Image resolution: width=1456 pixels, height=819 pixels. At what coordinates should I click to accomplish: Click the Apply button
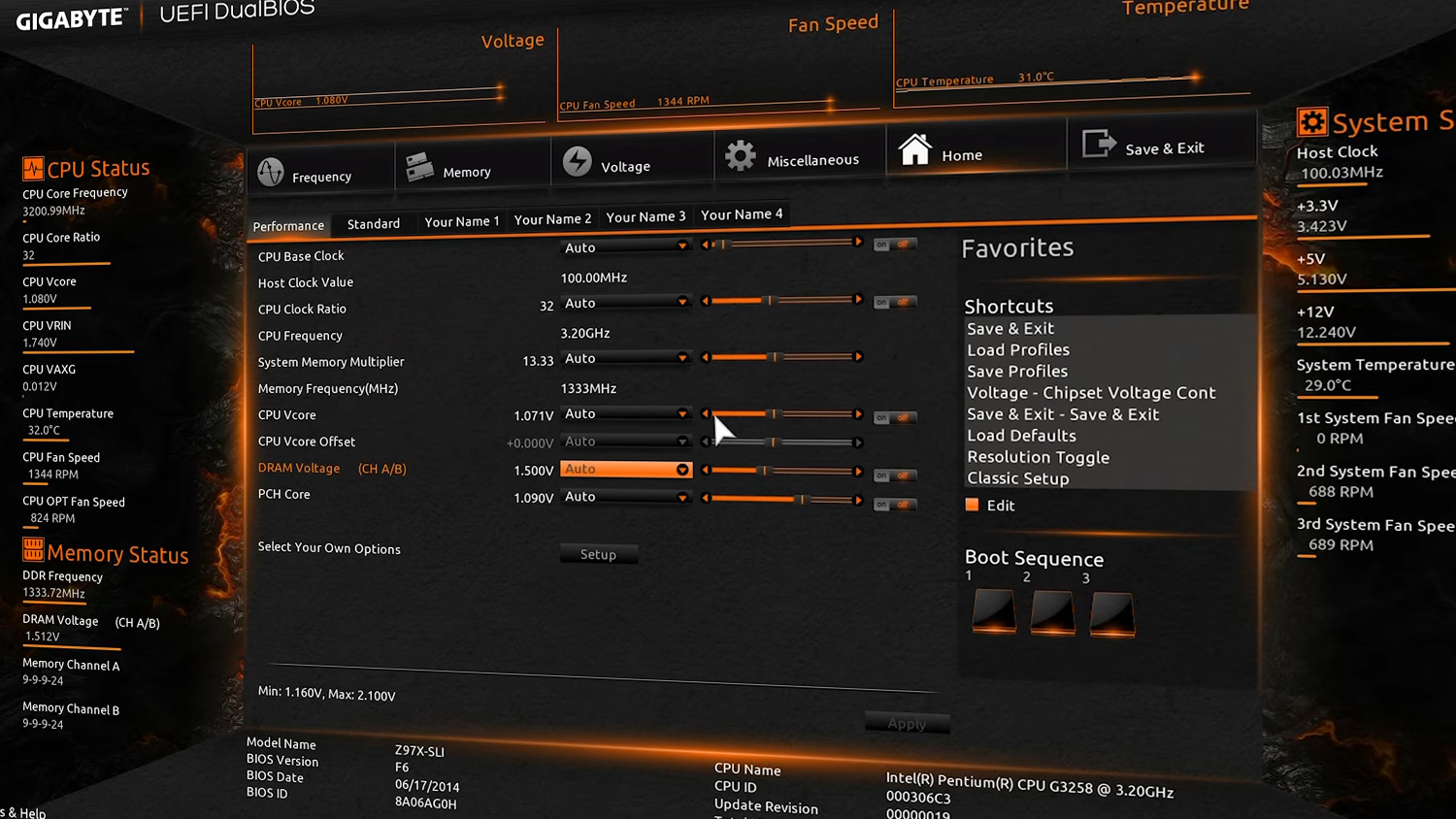[x=907, y=723]
